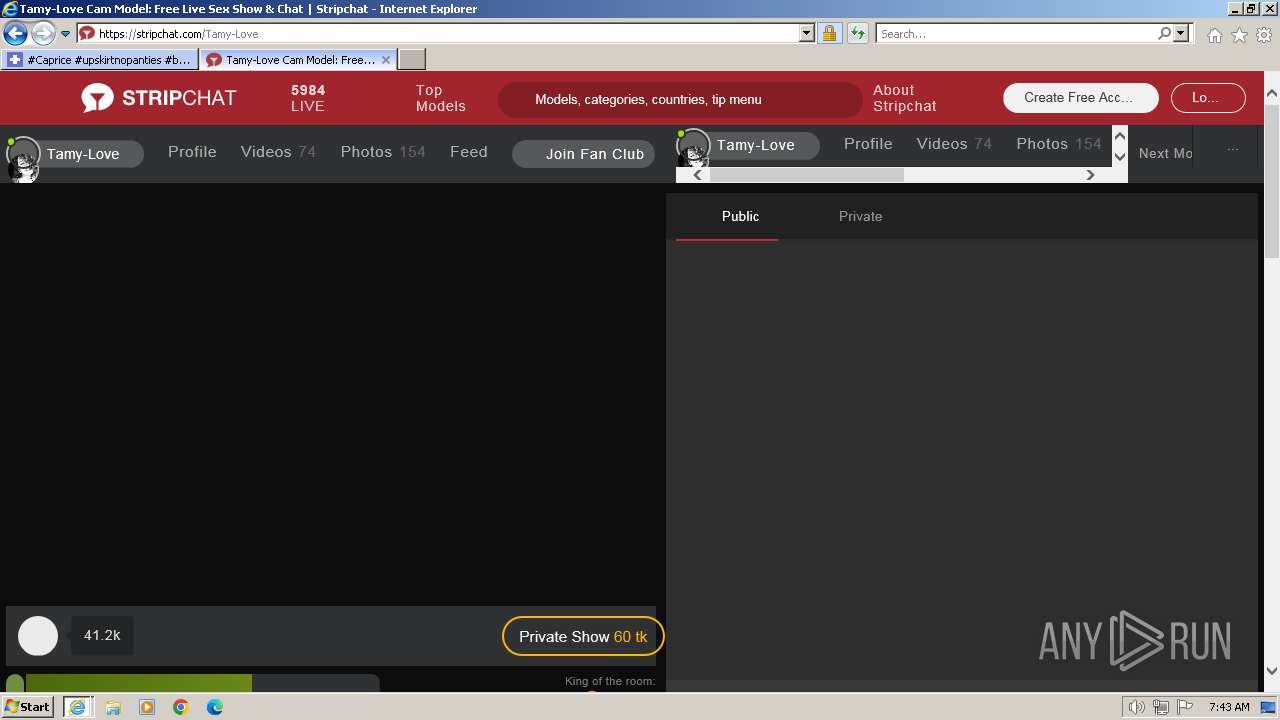The height and width of the screenshot is (720, 1280).
Task: Open the Windows Start menu
Action: point(28,707)
